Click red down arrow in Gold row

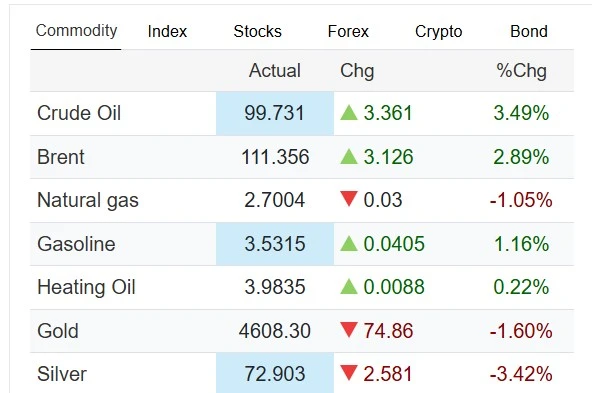348,330
